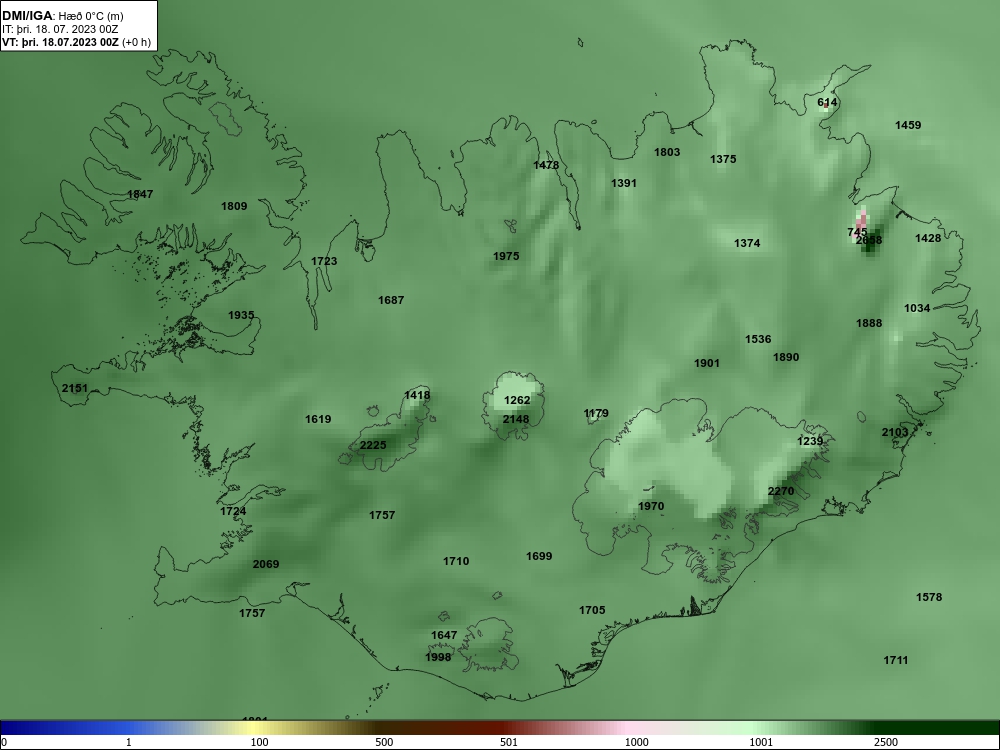Click the 1459 offshore value
This screenshot has height=750, width=1000.
908,126
